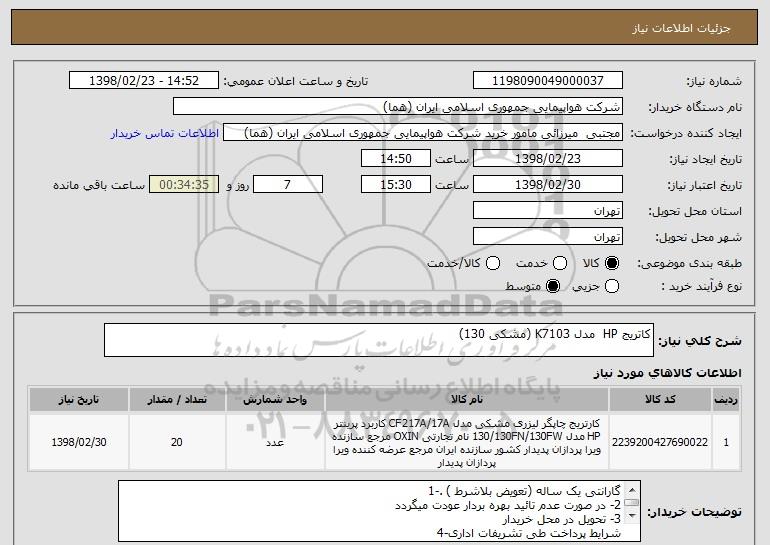Viewport: 770px width, 545px height.
Task: Click the توضیحات خریدار label
Action: 694,512
